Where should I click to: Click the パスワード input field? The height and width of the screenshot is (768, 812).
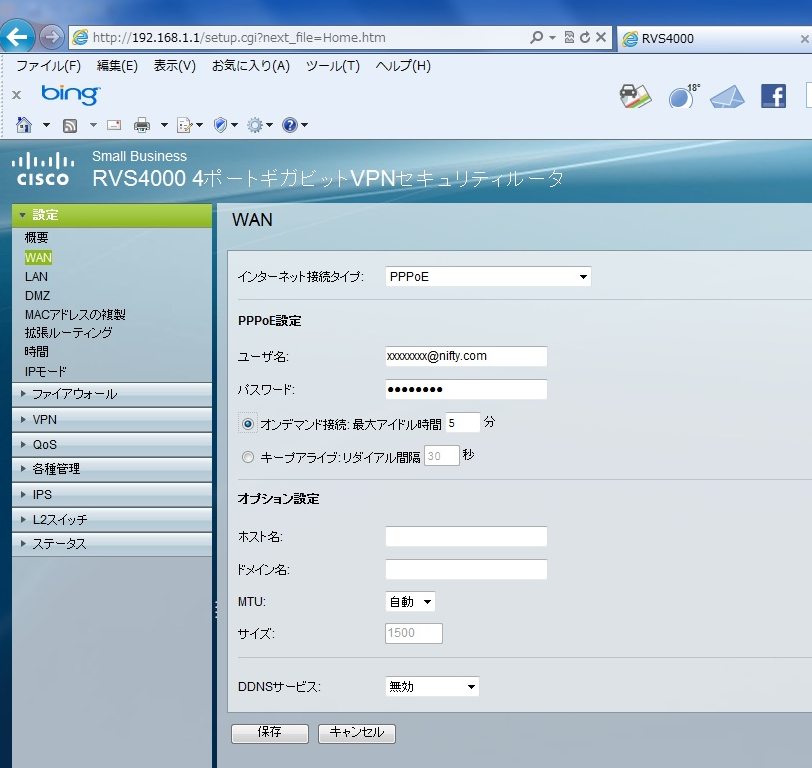[x=466, y=389]
